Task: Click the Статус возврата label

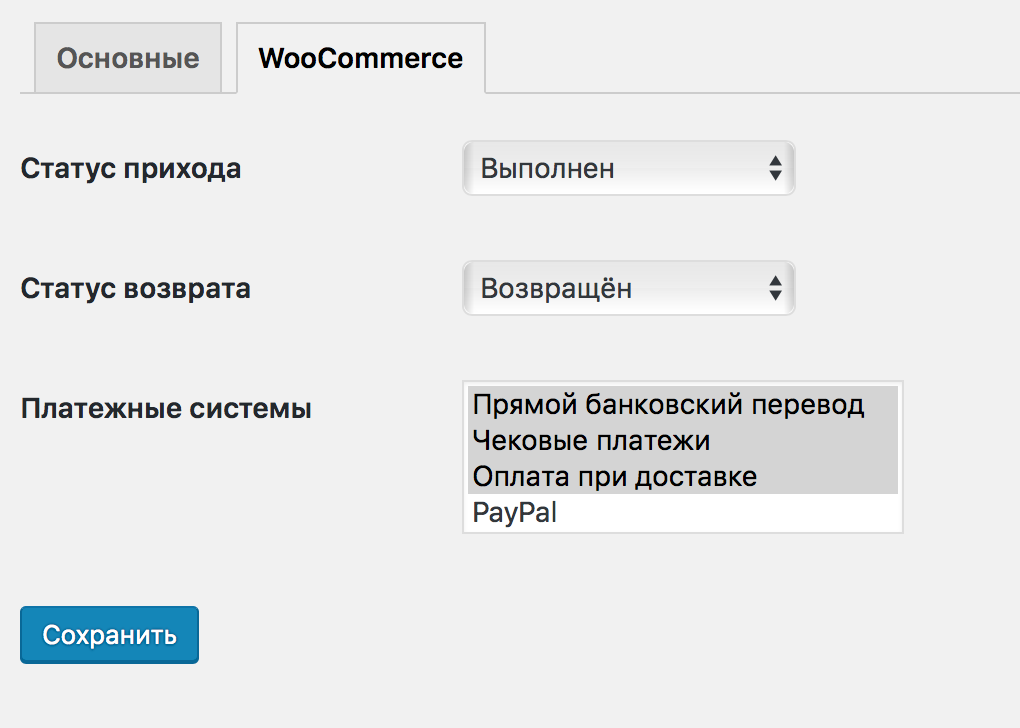Action: click(135, 288)
